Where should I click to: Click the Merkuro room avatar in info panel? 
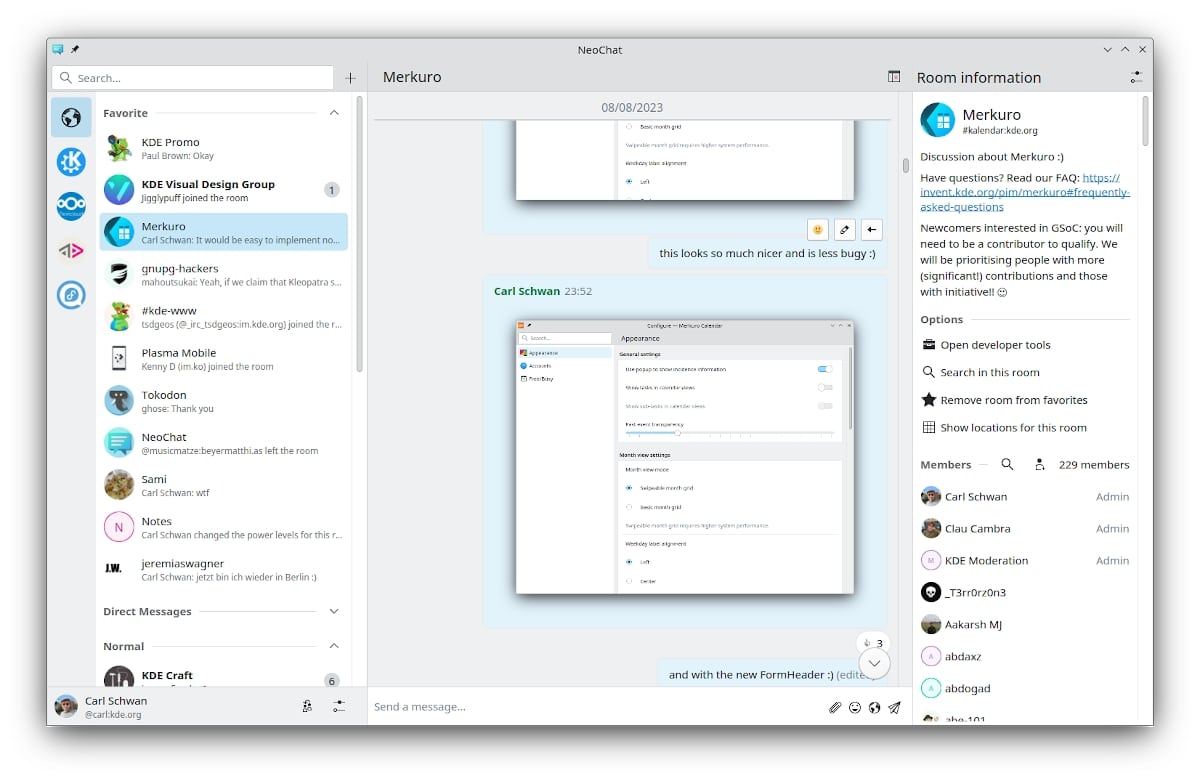[938, 120]
